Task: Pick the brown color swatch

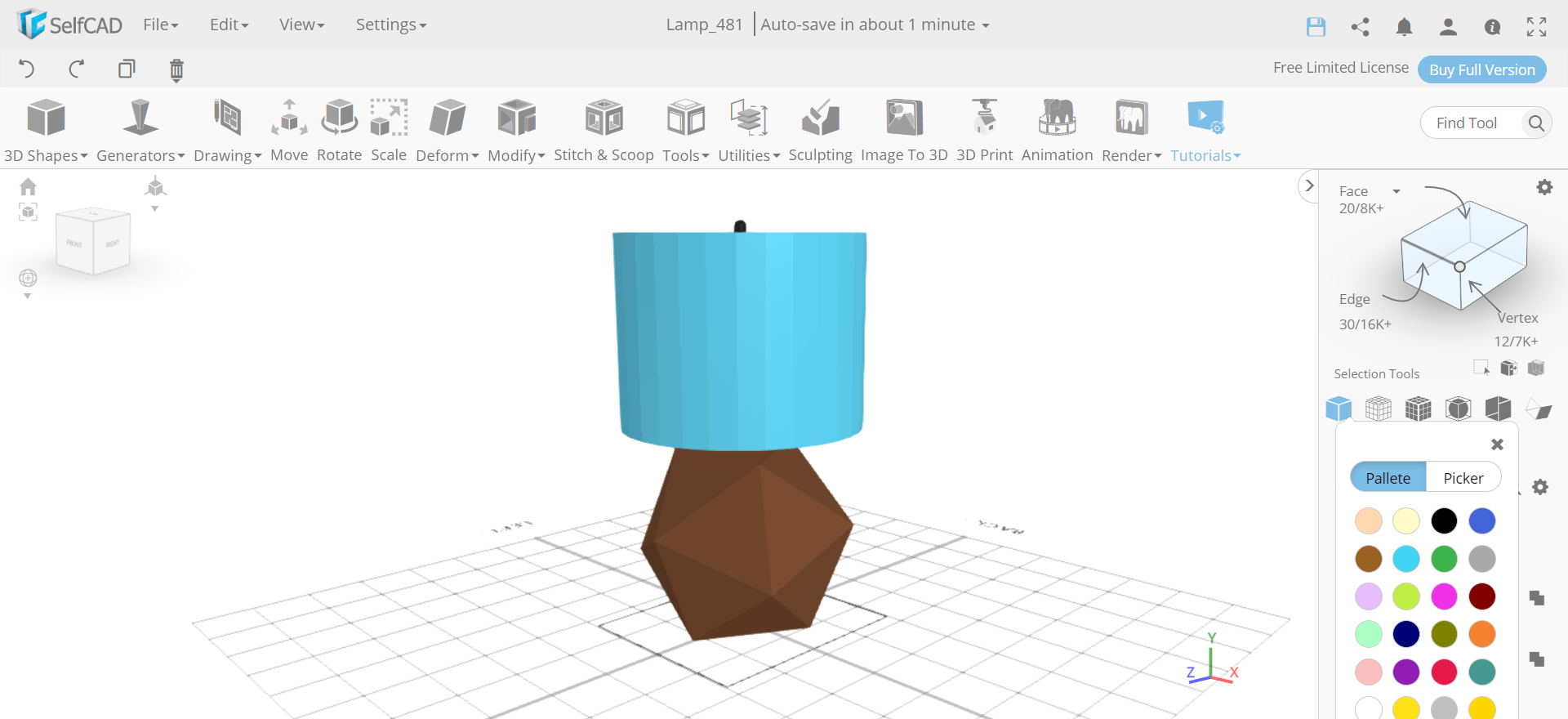Action: tap(1369, 559)
